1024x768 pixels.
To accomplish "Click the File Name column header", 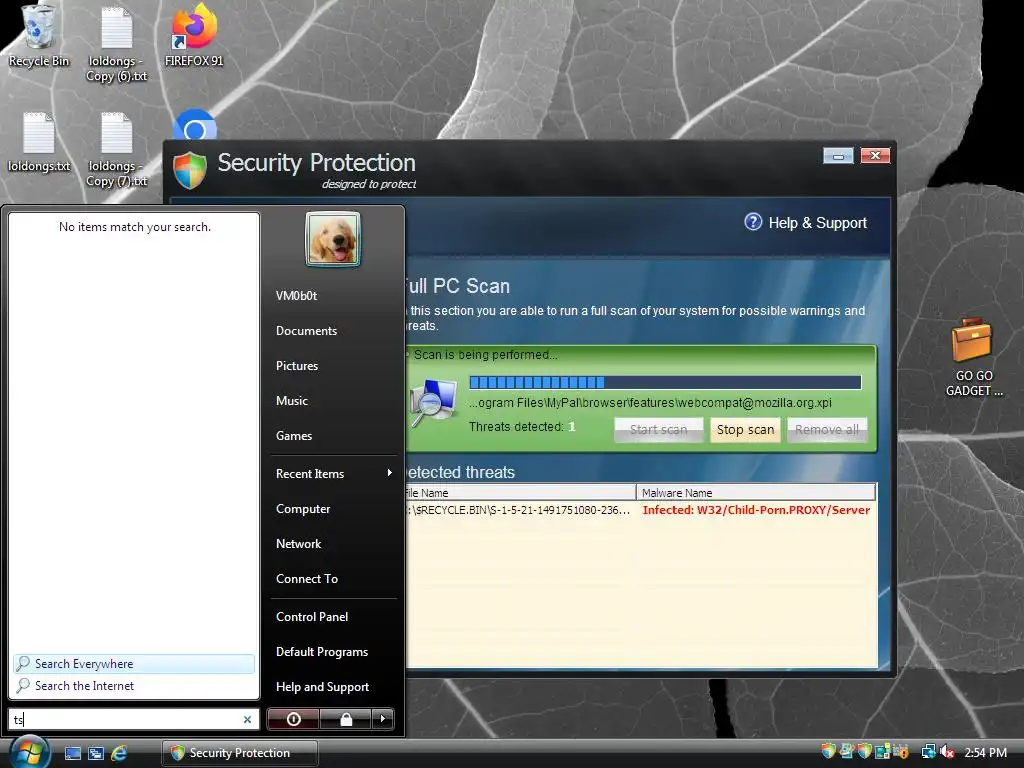I will coord(520,492).
